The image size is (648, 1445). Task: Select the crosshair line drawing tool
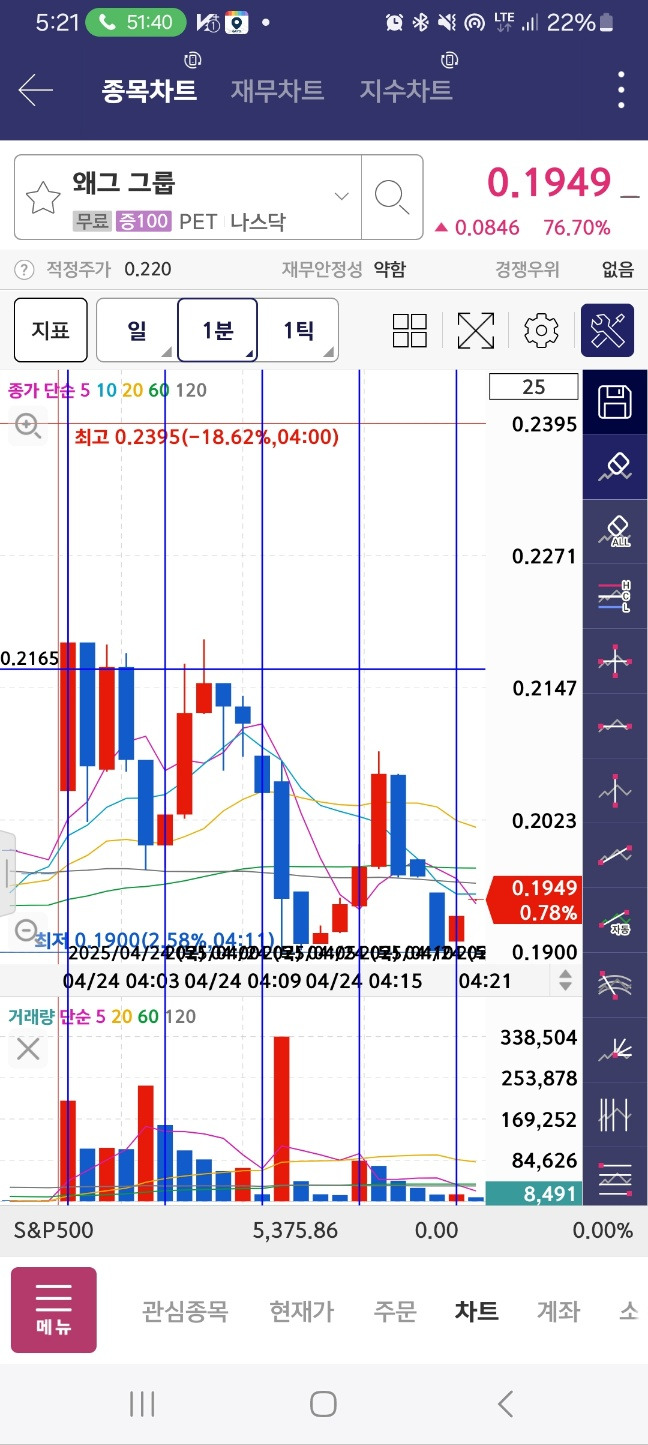coord(614,660)
